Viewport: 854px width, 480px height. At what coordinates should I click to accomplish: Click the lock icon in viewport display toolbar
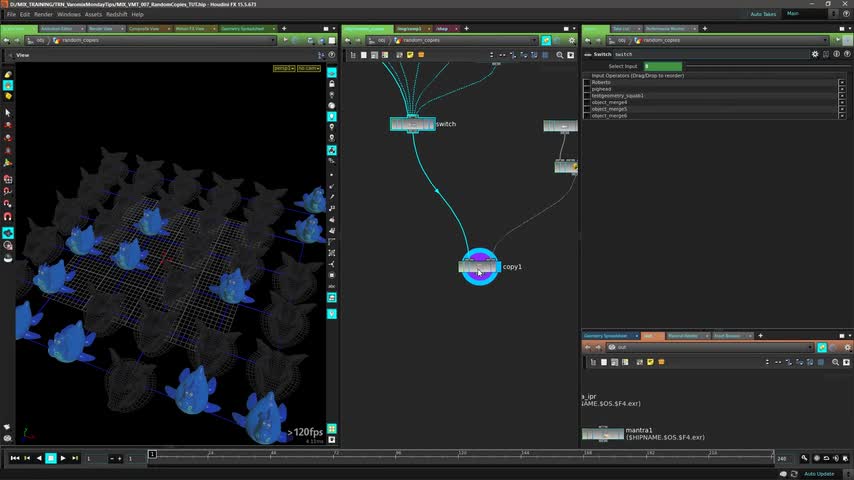[x=332, y=84]
